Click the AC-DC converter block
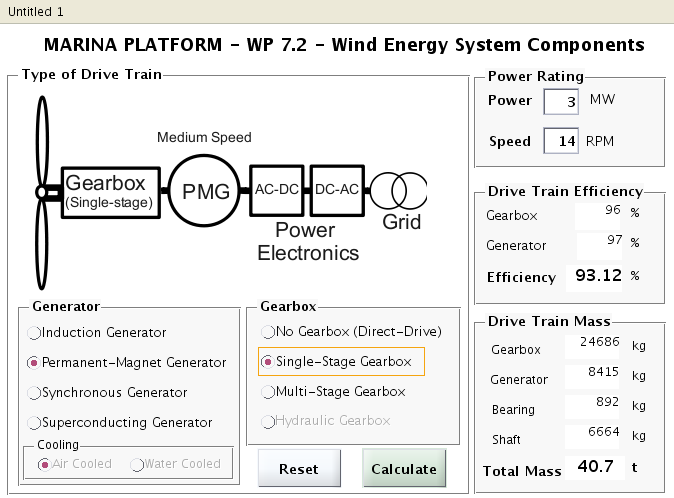This screenshot has width=674, height=498. pos(275,189)
